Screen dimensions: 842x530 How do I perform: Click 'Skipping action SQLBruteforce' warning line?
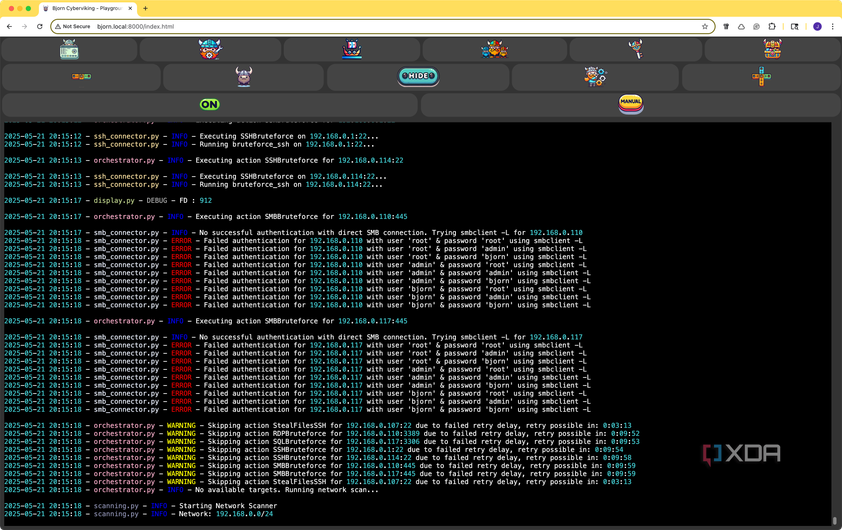click(322, 441)
